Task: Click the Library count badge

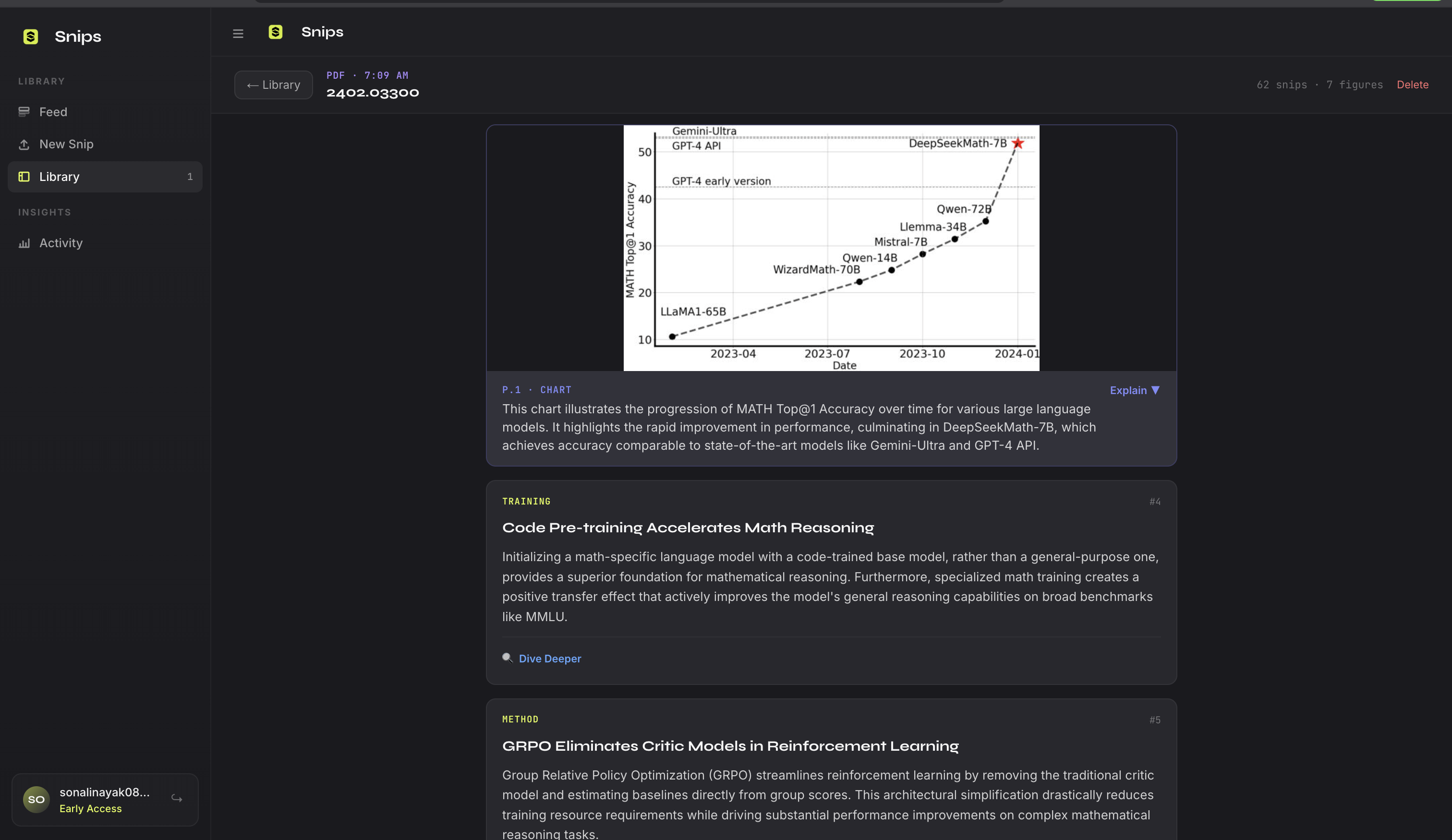Action: point(190,176)
